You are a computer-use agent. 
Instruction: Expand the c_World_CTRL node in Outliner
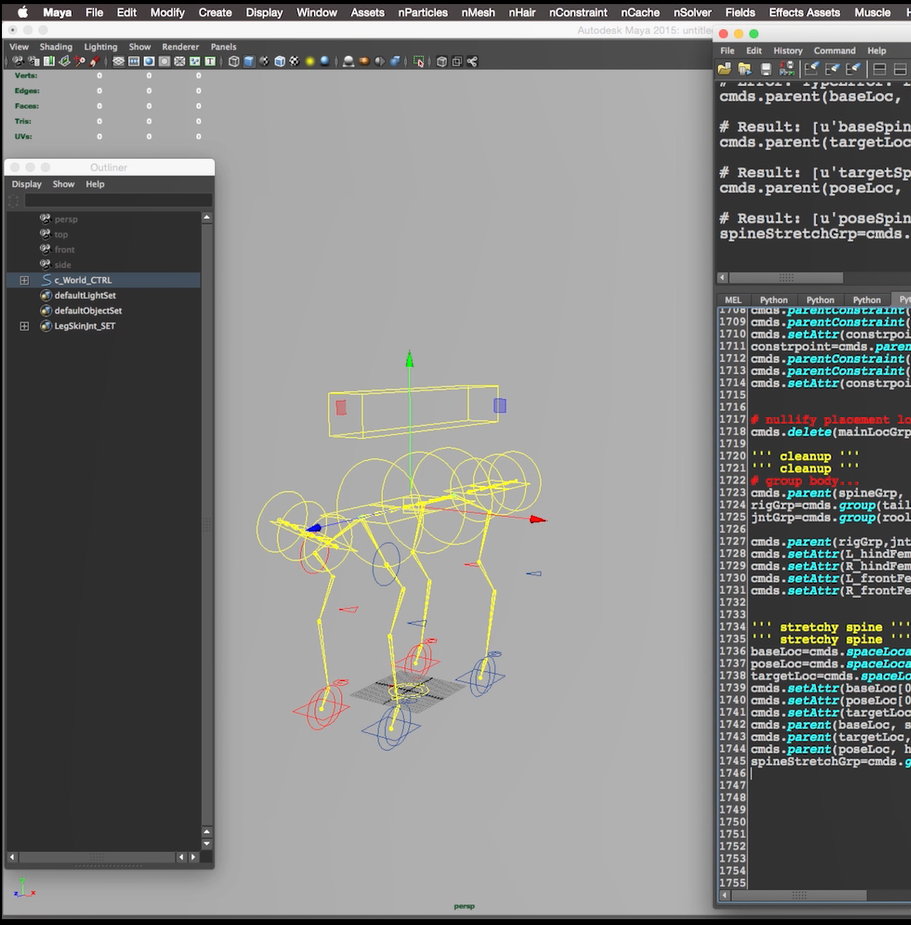(x=24, y=280)
